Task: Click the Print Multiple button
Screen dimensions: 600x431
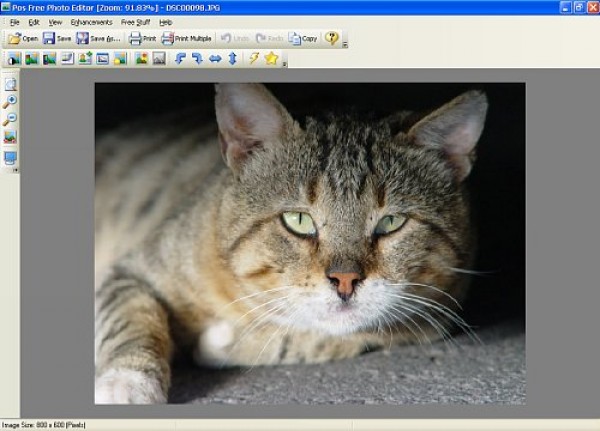Action: coord(186,38)
